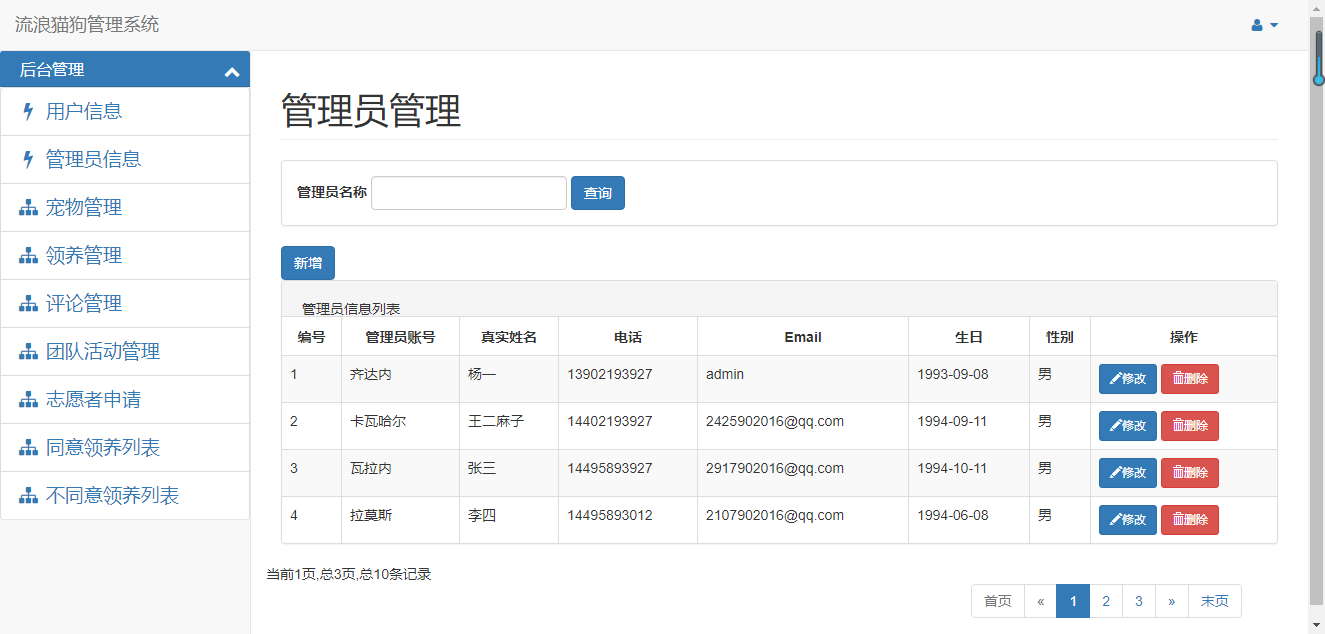1325x634 pixels.
Task: Go to 宠物管理 section
Action: tap(125, 207)
